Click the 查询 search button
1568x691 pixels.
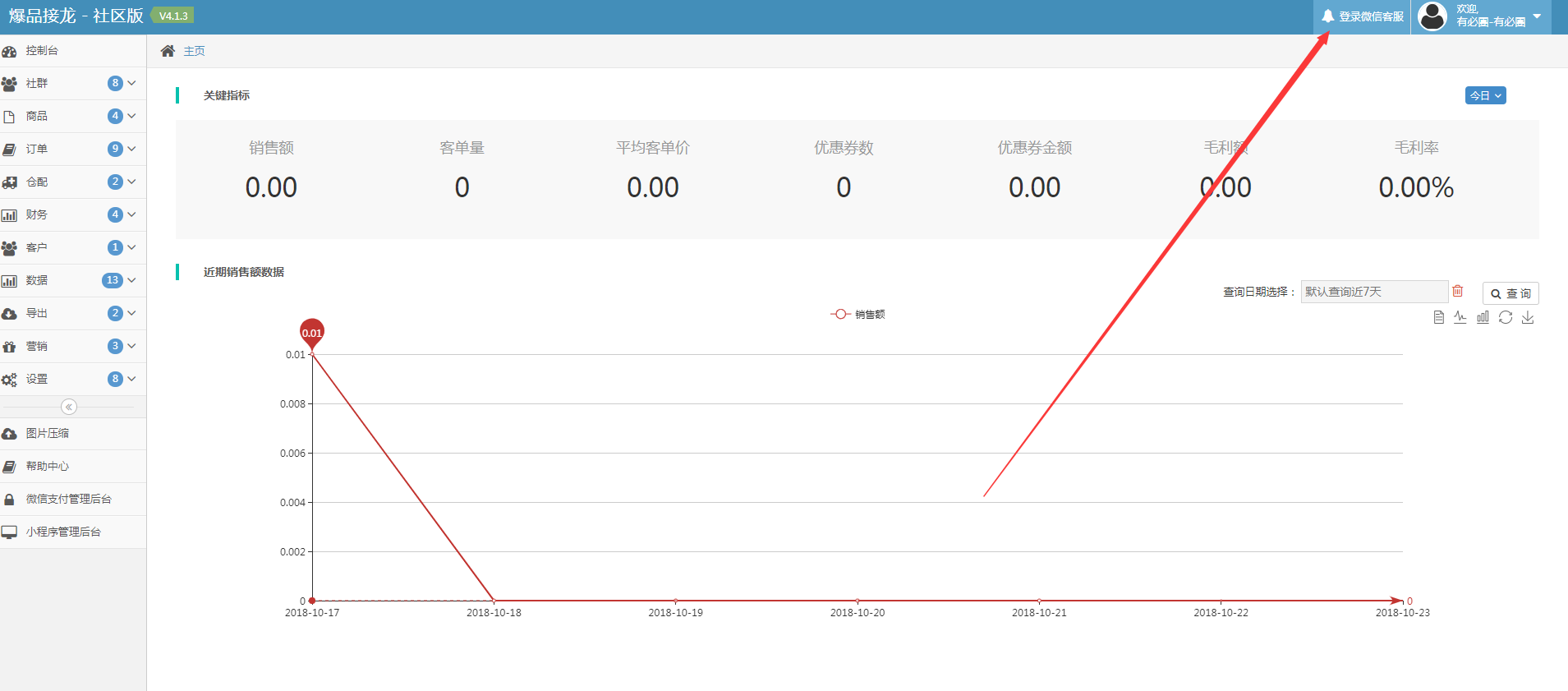(x=1511, y=293)
